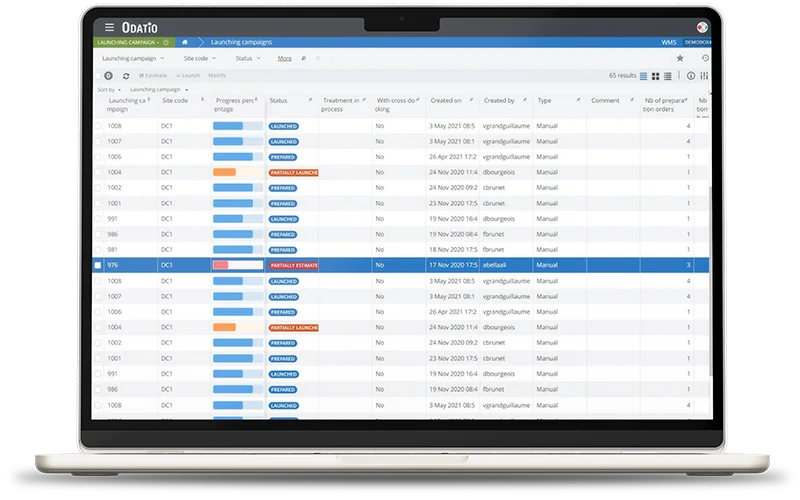Change the Launching campaign sort field dropdown
This screenshot has width=800, height=500.
click(159, 90)
